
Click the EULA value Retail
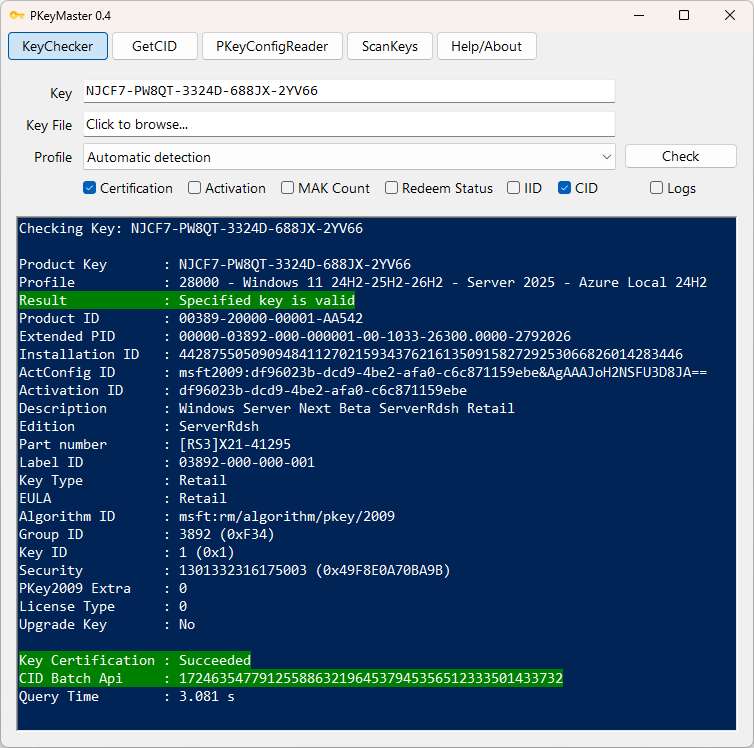(x=202, y=499)
